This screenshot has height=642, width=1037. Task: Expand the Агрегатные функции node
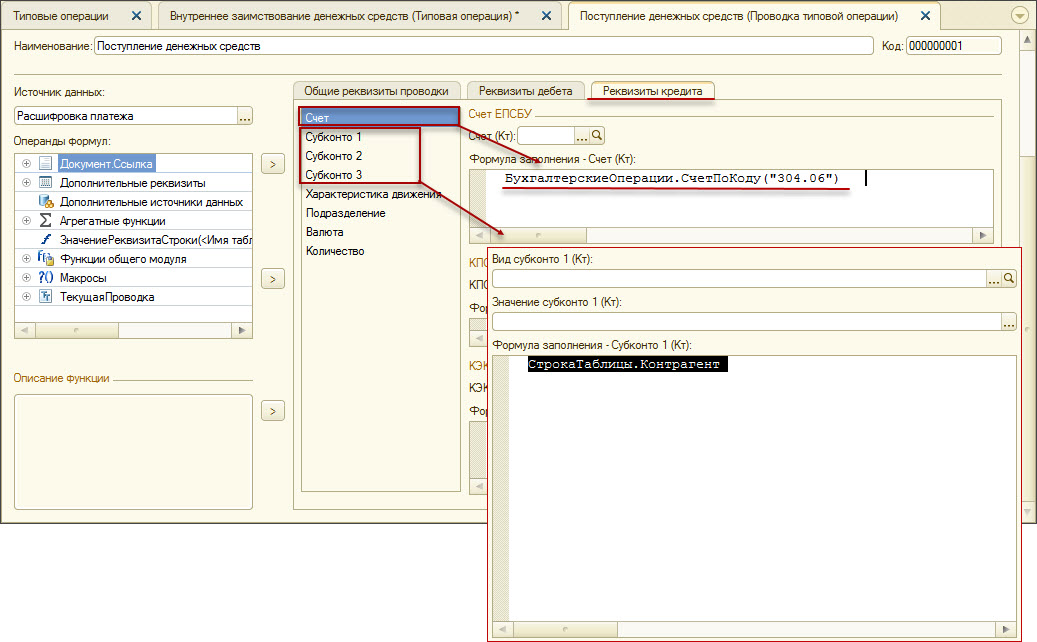[26, 220]
